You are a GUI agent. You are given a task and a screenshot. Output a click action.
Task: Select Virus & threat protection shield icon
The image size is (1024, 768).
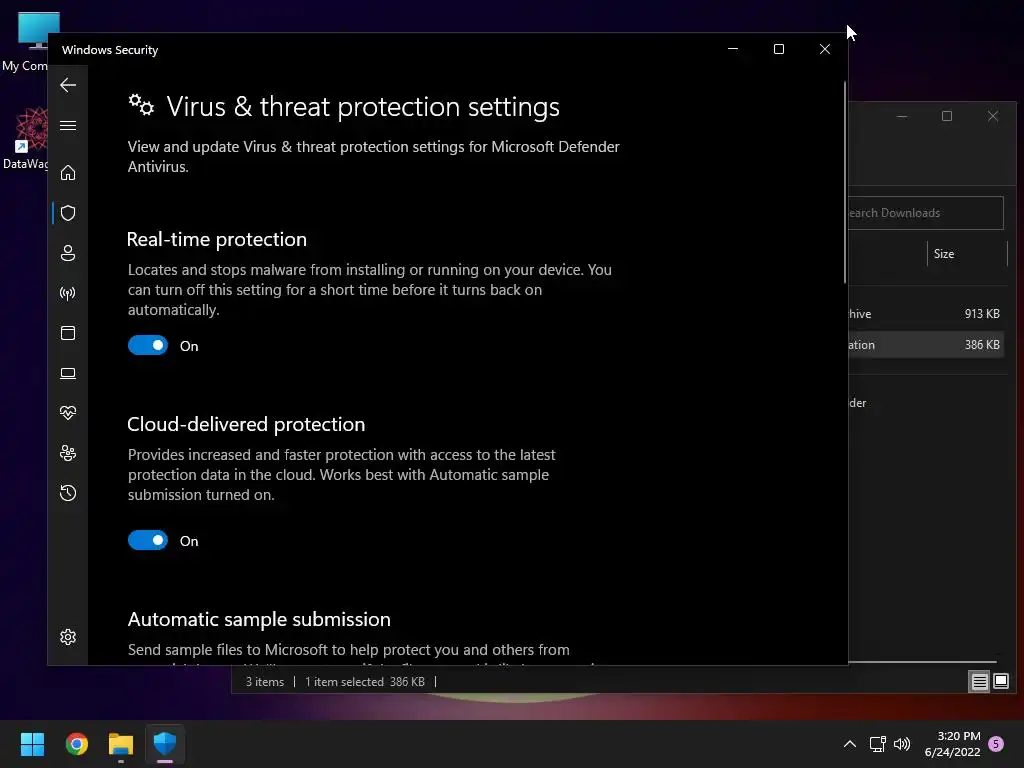click(x=68, y=213)
